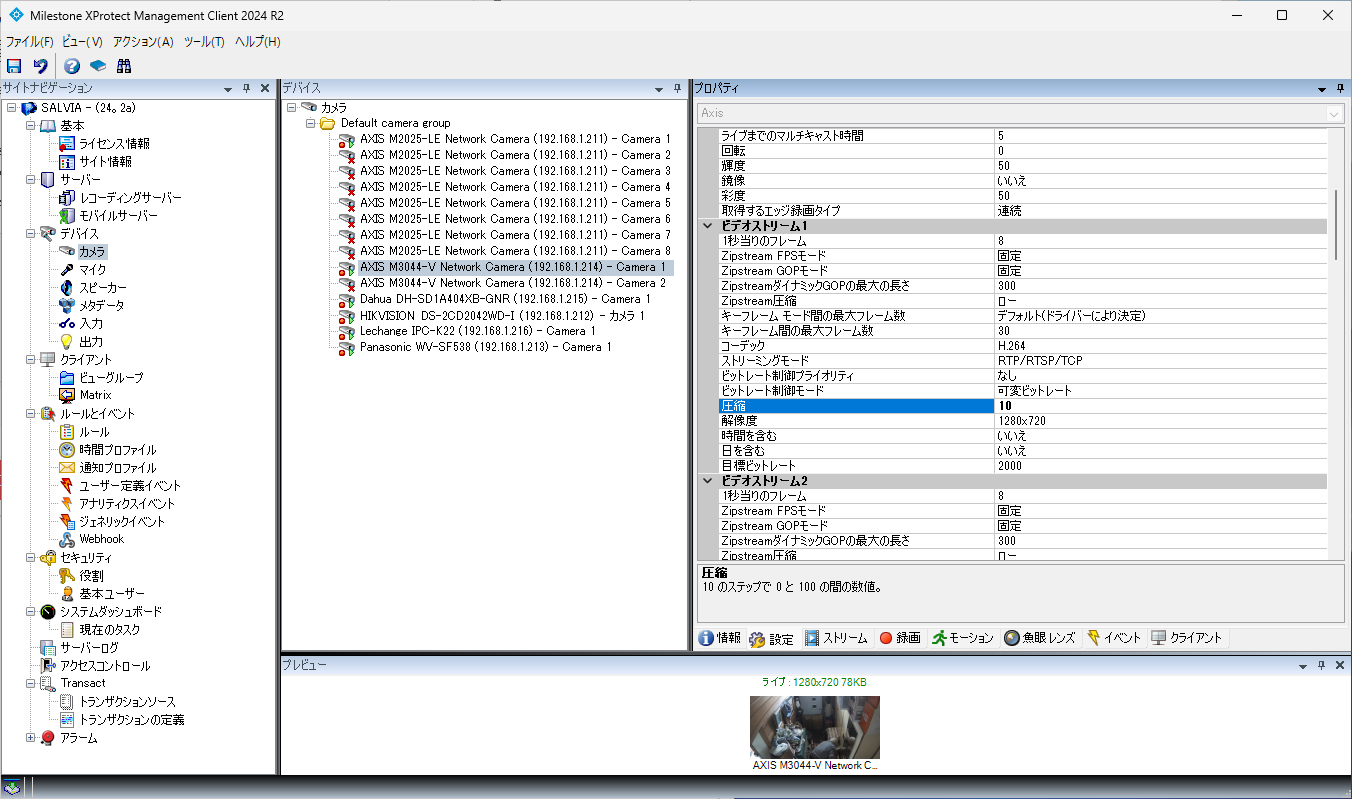
Task: Click the 圧縮 value field showing 10
Action: pyautogui.click(x=1160, y=406)
